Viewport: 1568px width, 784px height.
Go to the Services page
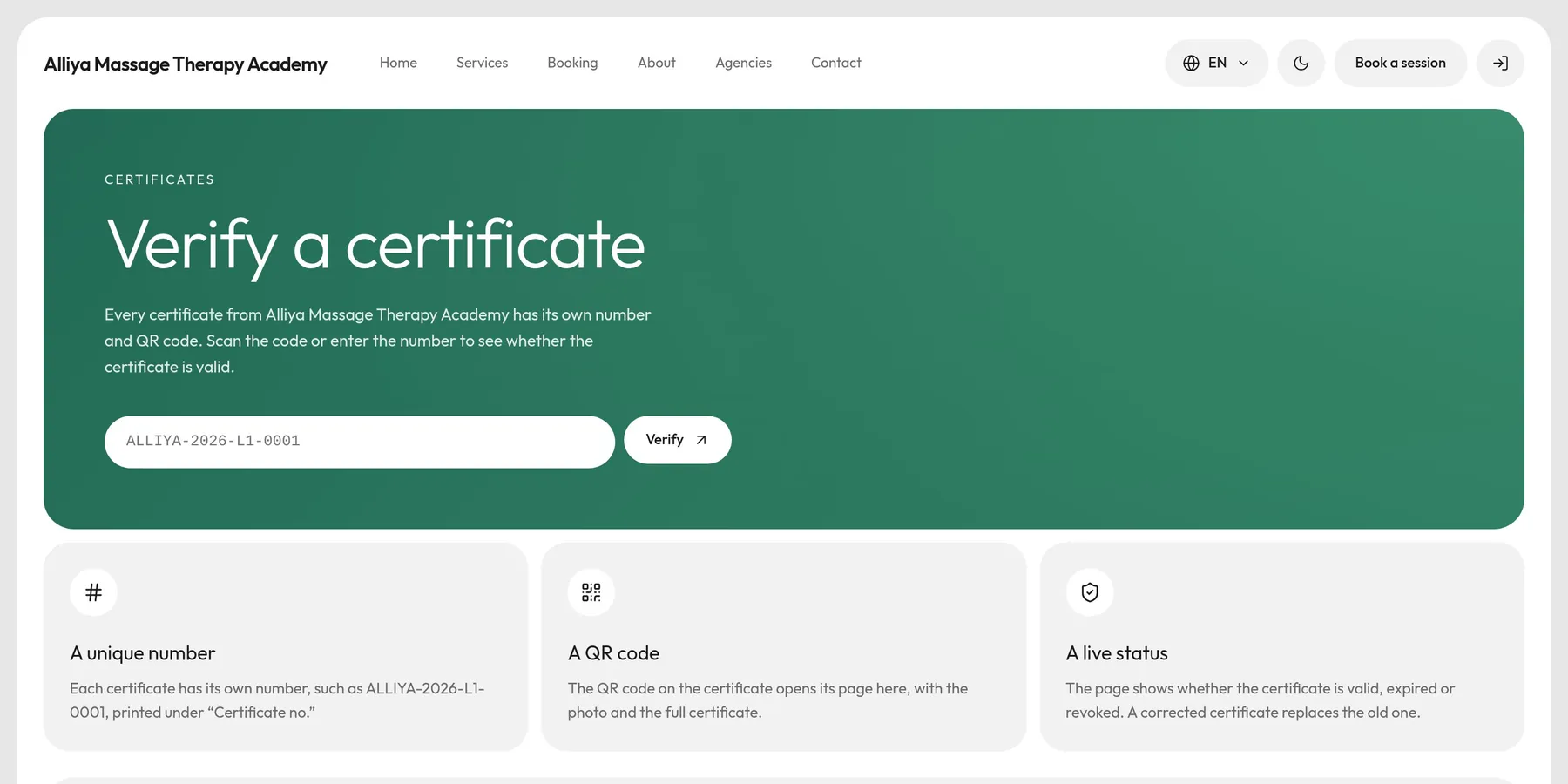pos(482,63)
